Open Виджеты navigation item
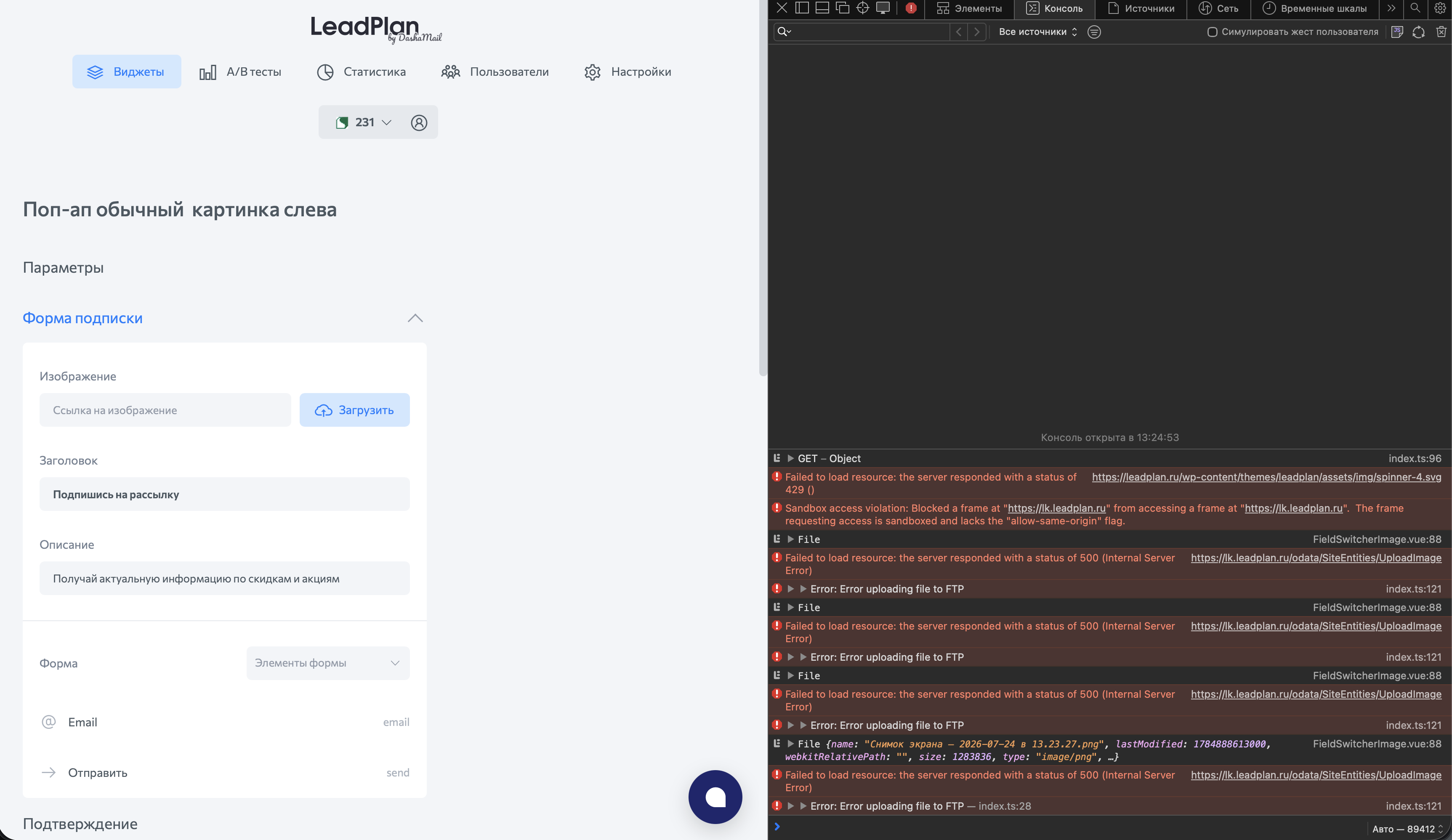Viewport: 1452px width, 840px height. coord(126,72)
